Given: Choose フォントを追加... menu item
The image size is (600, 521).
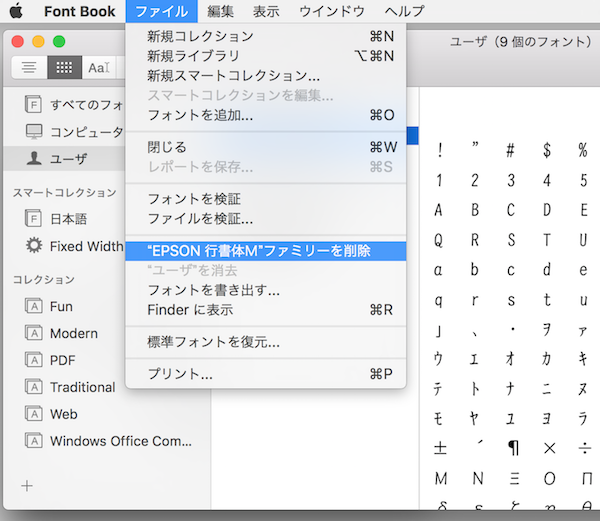Looking at the screenshot, I should [266, 115].
